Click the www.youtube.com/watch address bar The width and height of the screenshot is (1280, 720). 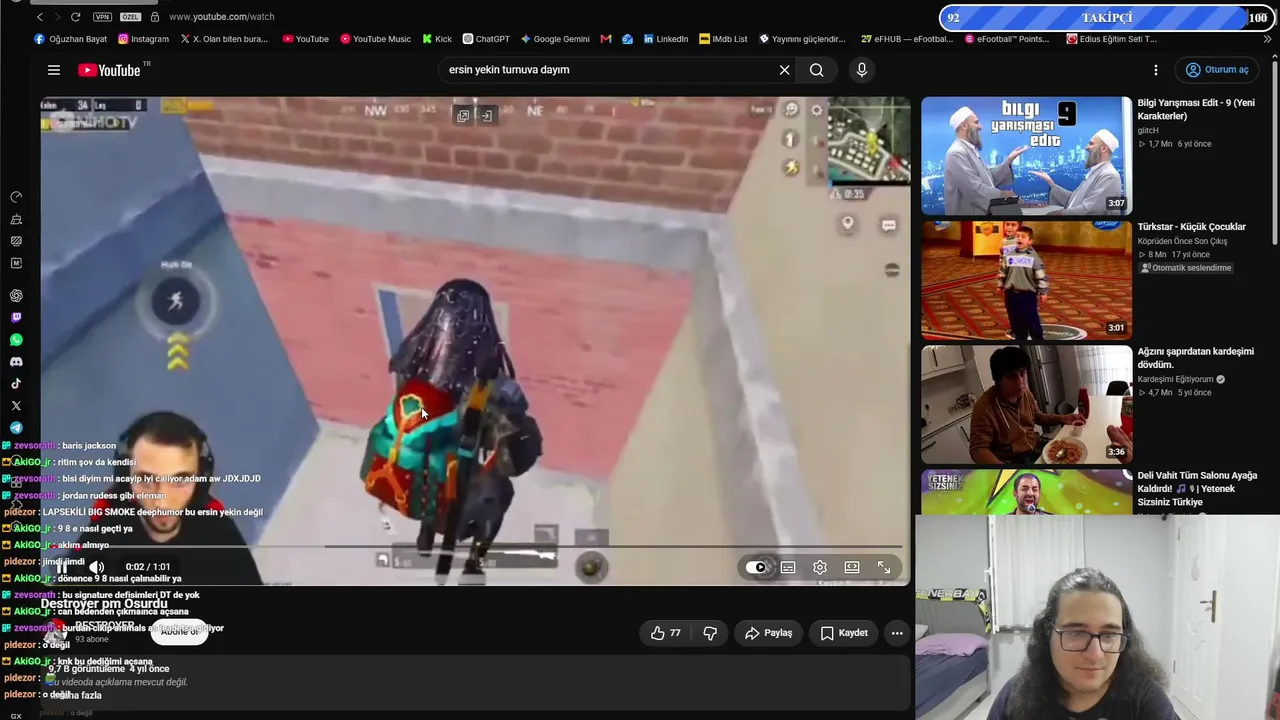point(222,17)
